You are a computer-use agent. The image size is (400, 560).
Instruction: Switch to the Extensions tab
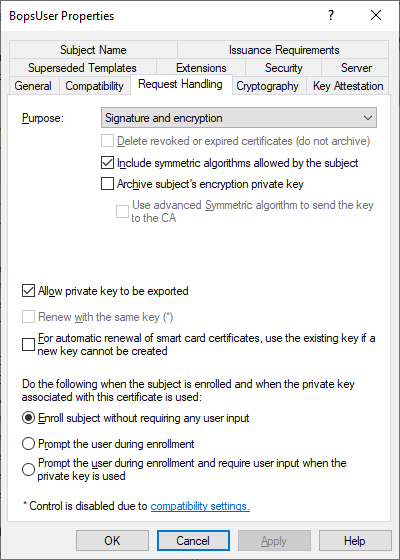(x=201, y=68)
